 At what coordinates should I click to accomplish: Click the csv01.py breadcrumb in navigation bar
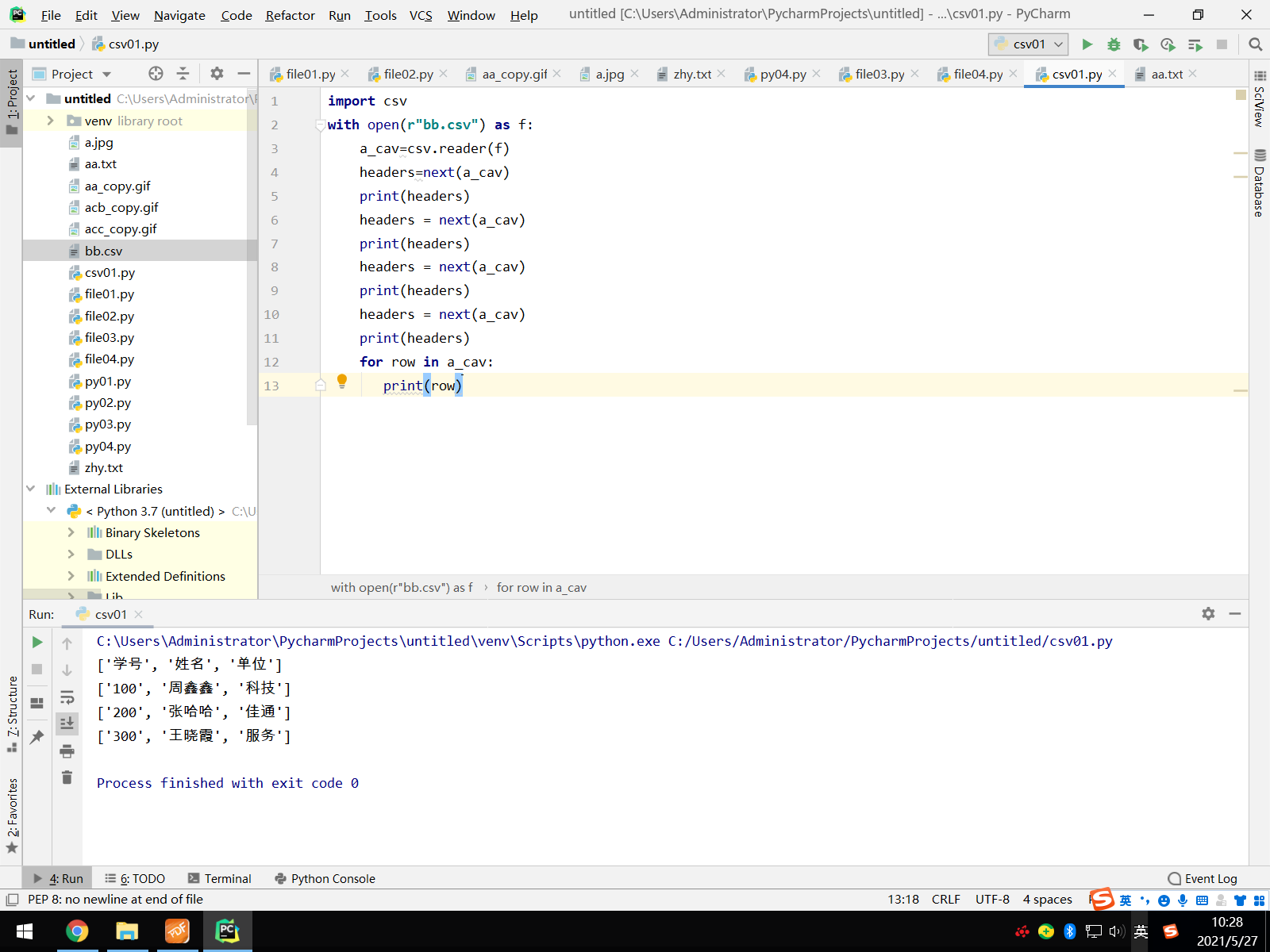point(125,44)
